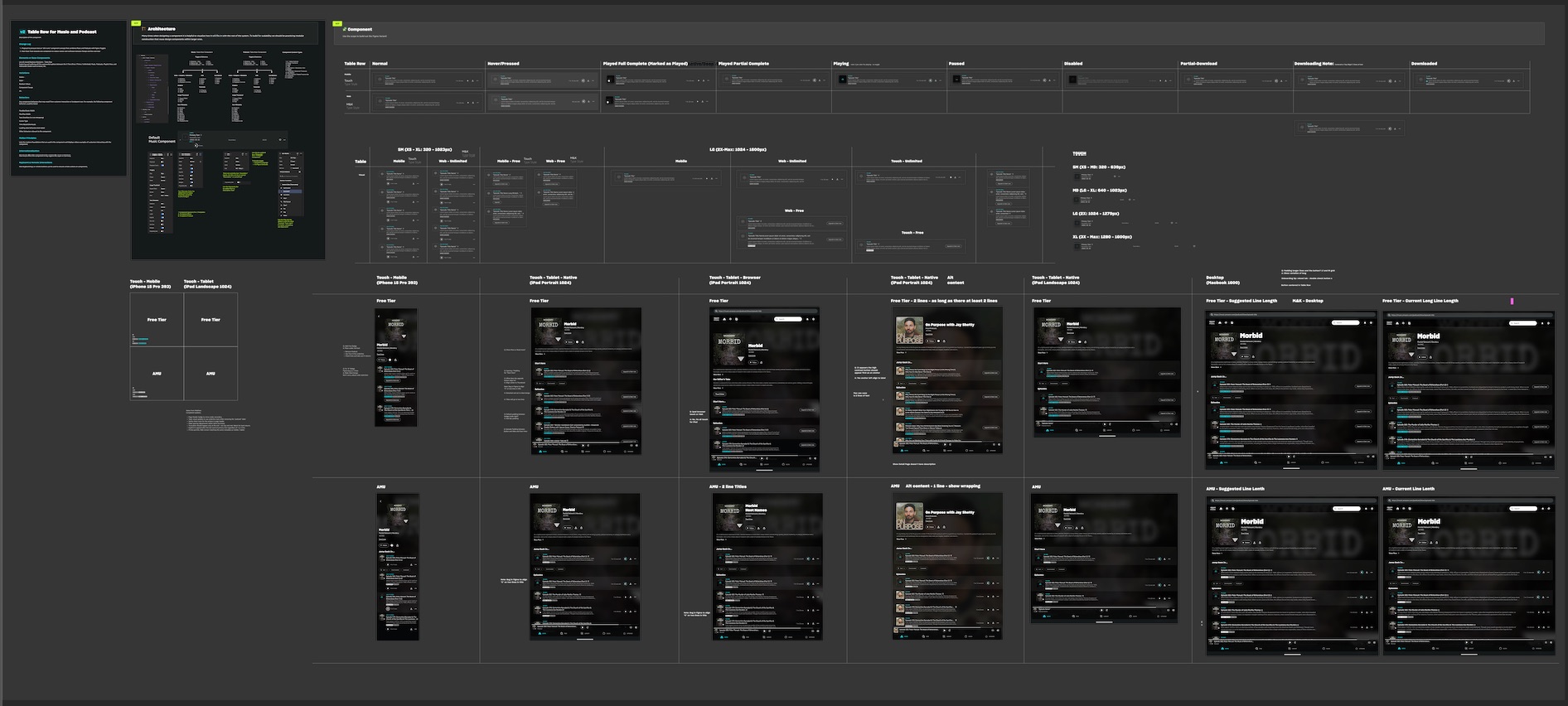Select Free Tier iPhone Morbid mockup

tap(396, 368)
